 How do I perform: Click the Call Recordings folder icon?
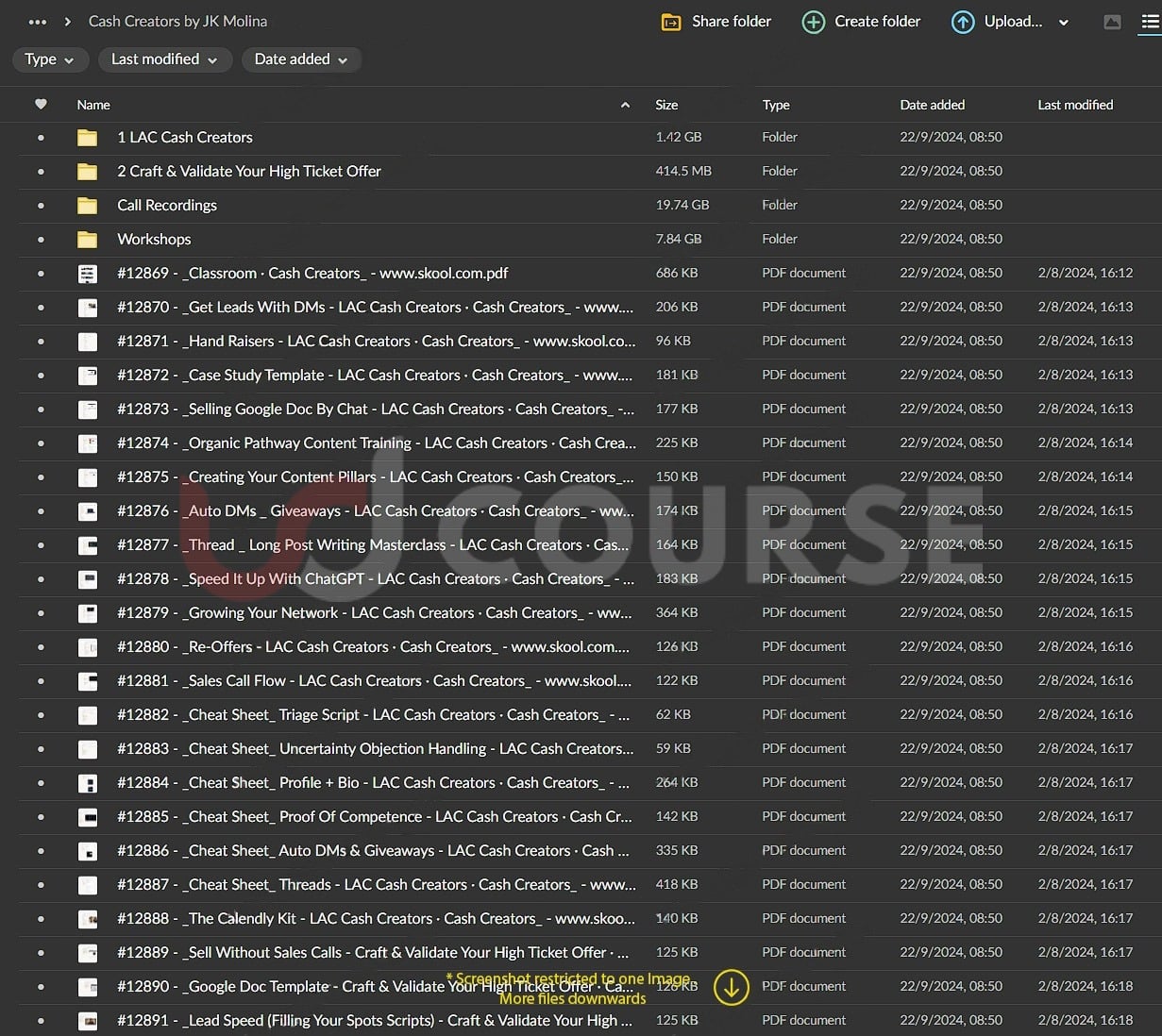tap(87, 206)
